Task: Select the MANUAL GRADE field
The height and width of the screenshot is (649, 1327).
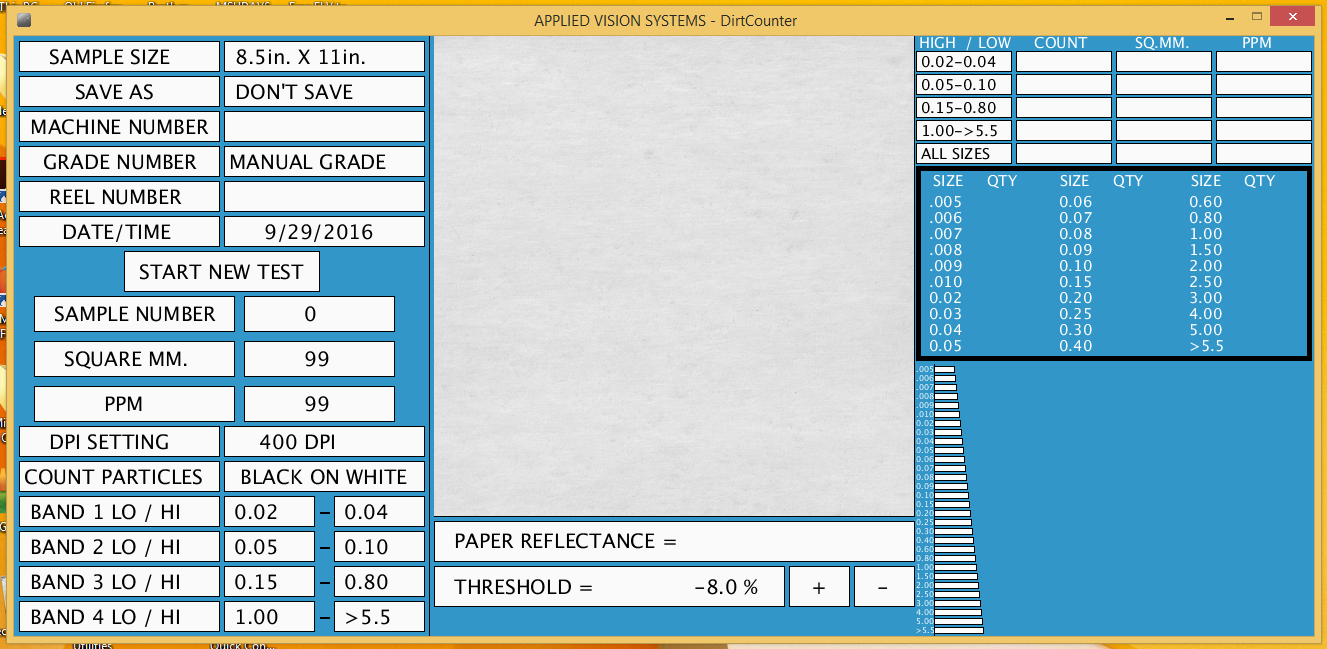Action: pyautogui.click(x=324, y=162)
